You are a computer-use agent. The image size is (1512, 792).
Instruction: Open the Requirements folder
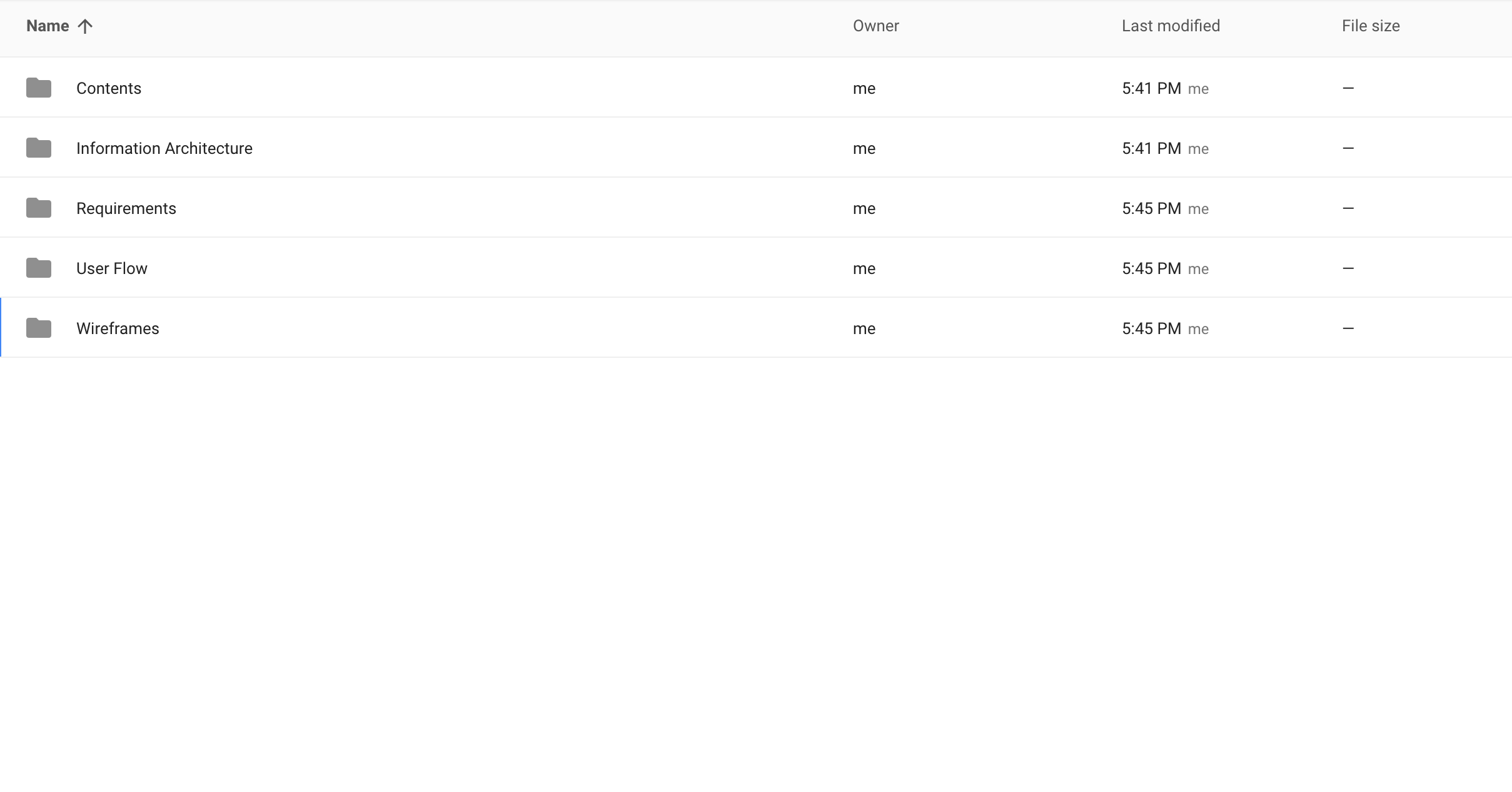click(126, 208)
